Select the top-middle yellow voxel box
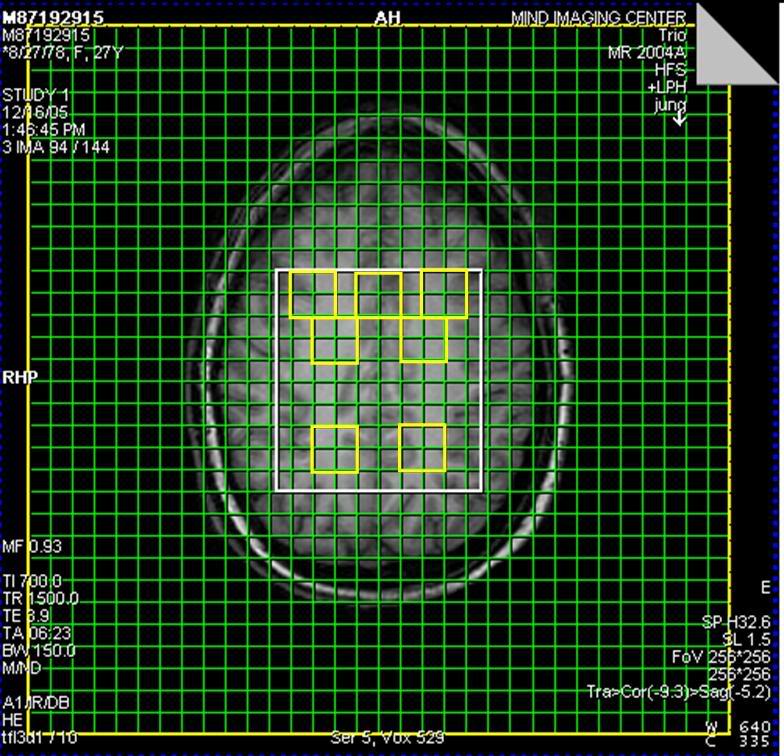 [x=379, y=294]
